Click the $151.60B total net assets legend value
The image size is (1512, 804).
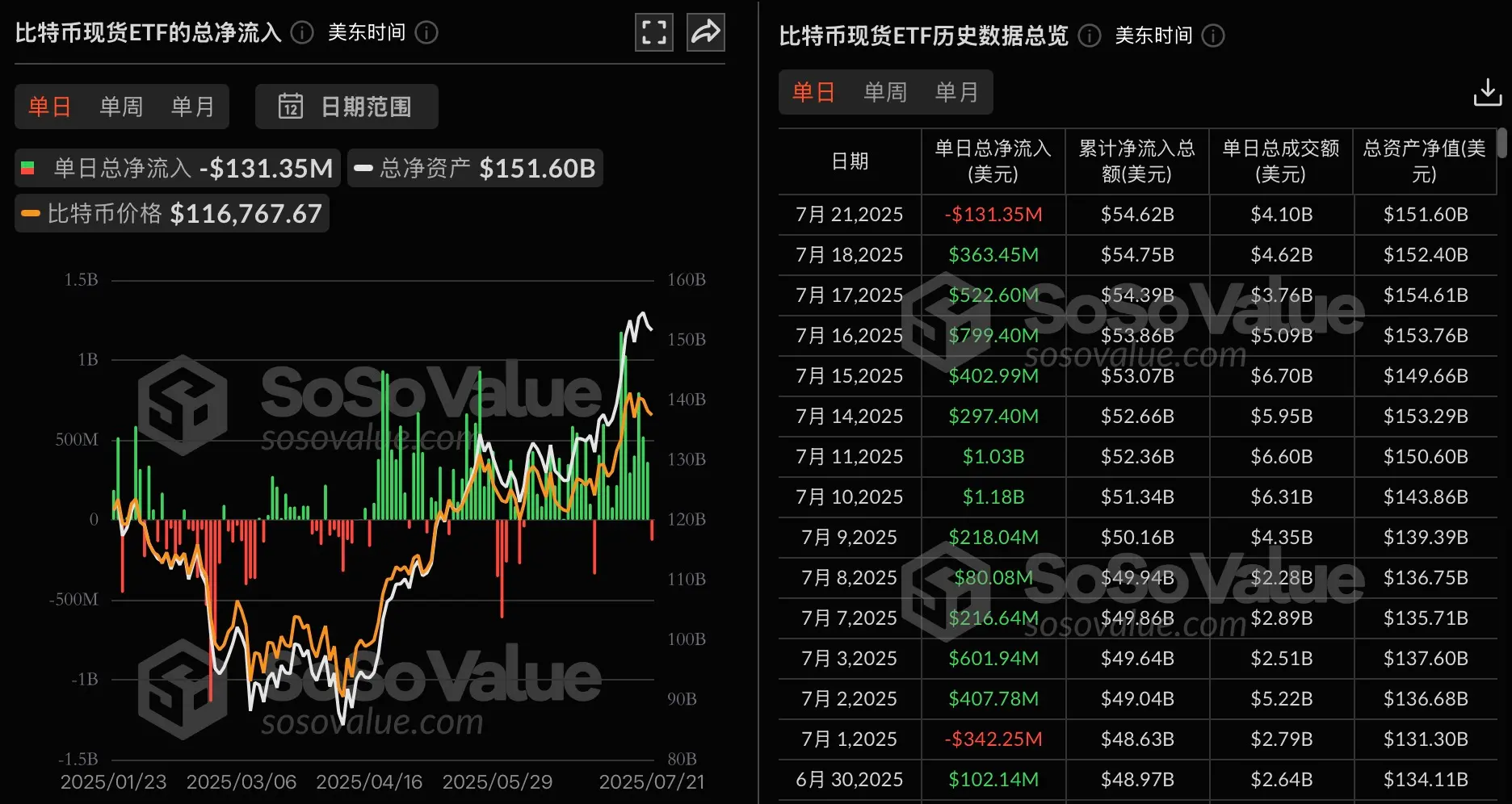[537, 168]
